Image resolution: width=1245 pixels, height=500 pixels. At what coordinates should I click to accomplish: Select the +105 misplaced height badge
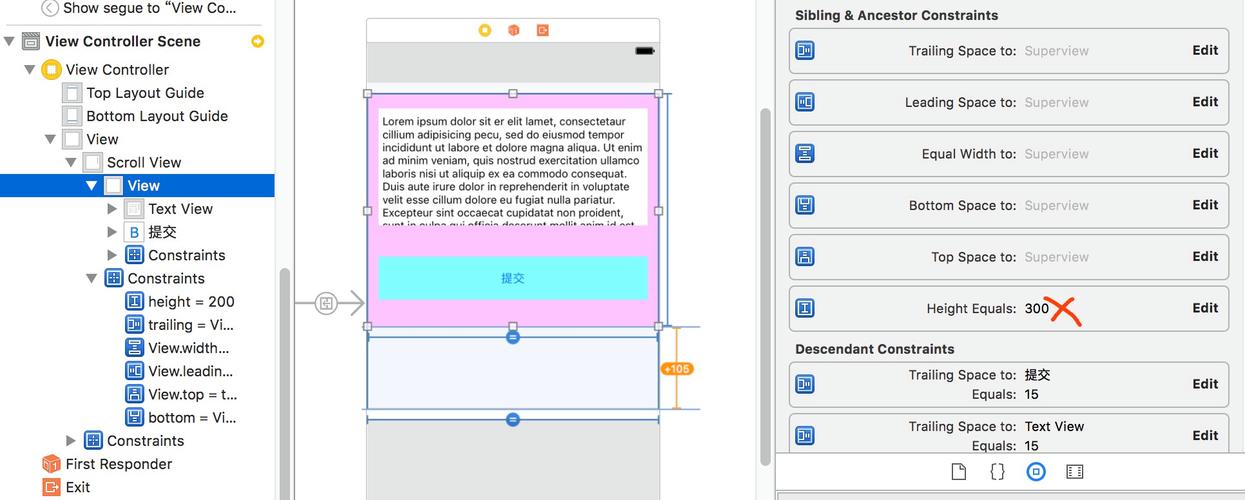click(x=677, y=369)
